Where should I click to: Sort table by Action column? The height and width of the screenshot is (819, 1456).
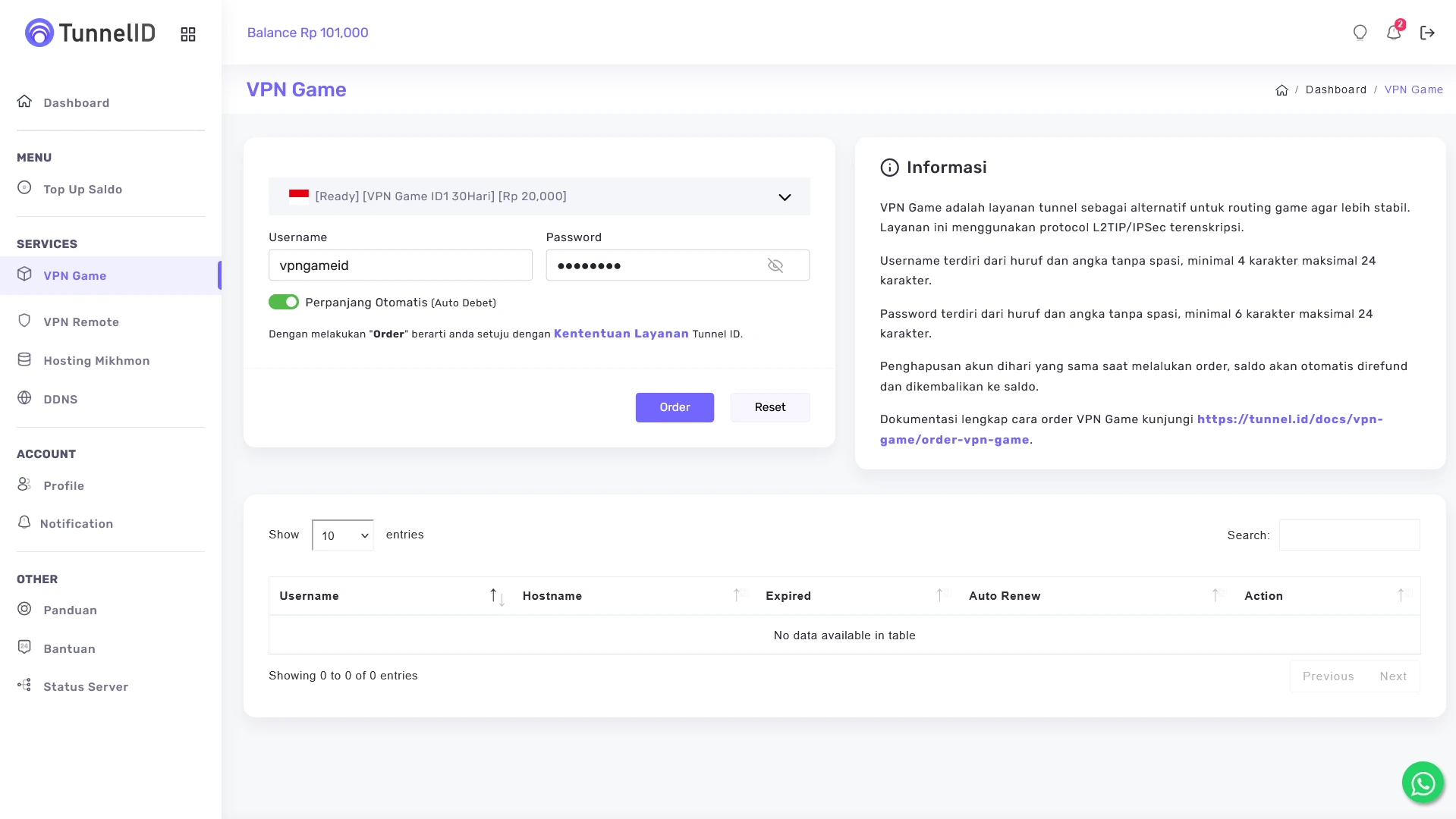point(1327,596)
